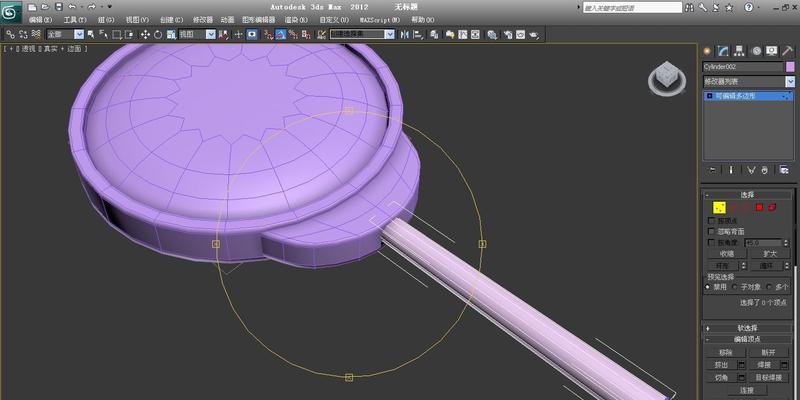800x400 pixels.
Task: Click the Mirror tool icon
Action: coord(405,34)
